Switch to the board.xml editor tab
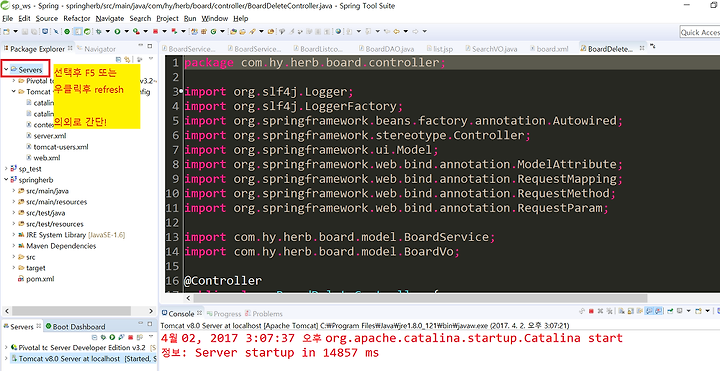This screenshot has height=371, width=720. [x=548, y=49]
